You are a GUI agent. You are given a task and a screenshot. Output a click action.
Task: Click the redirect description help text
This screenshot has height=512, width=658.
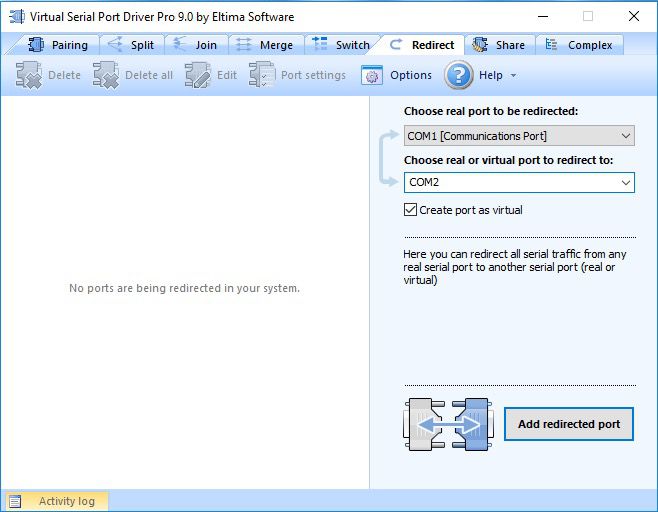point(514,267)
